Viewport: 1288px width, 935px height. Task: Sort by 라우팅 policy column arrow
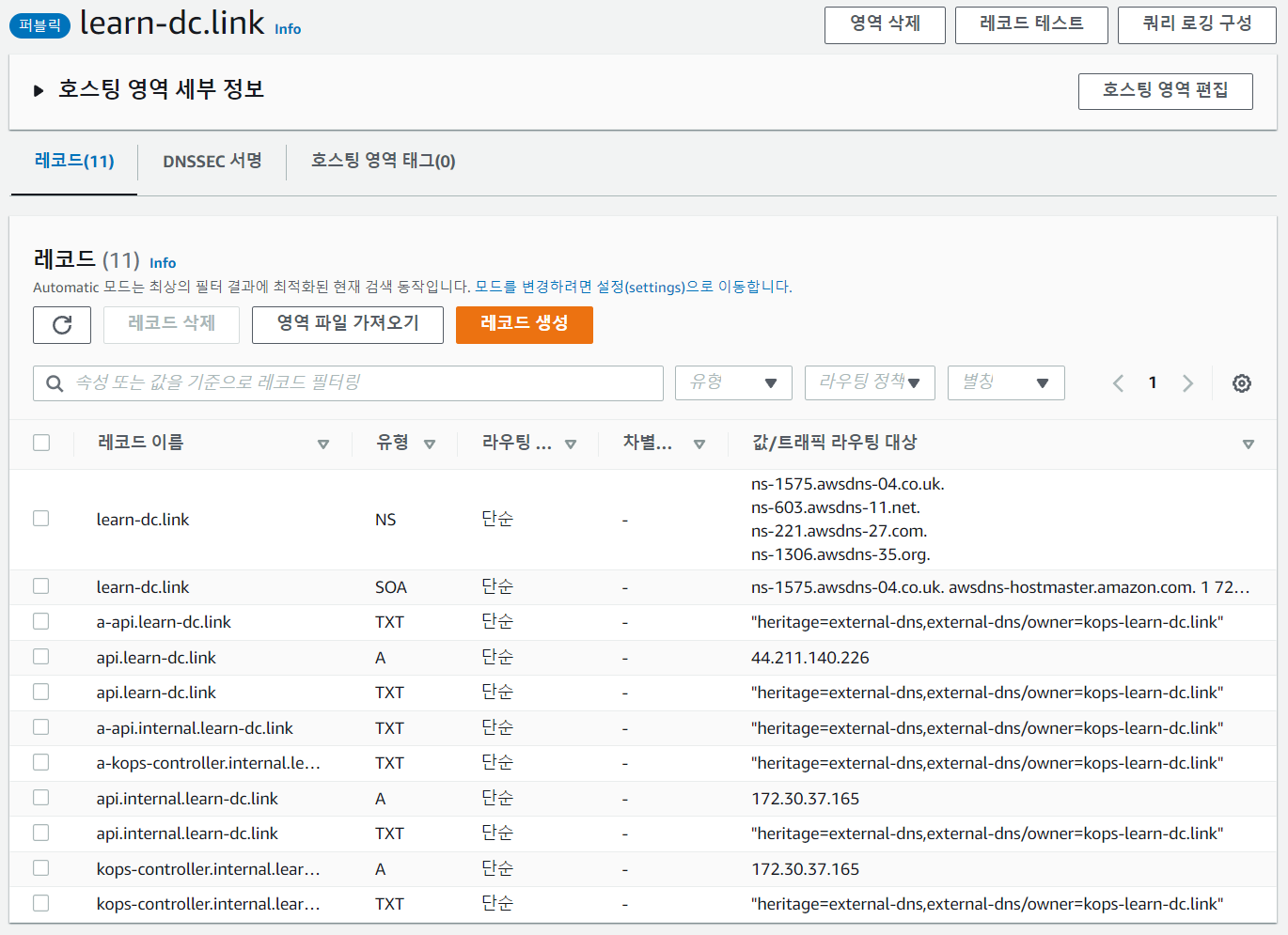571,444
